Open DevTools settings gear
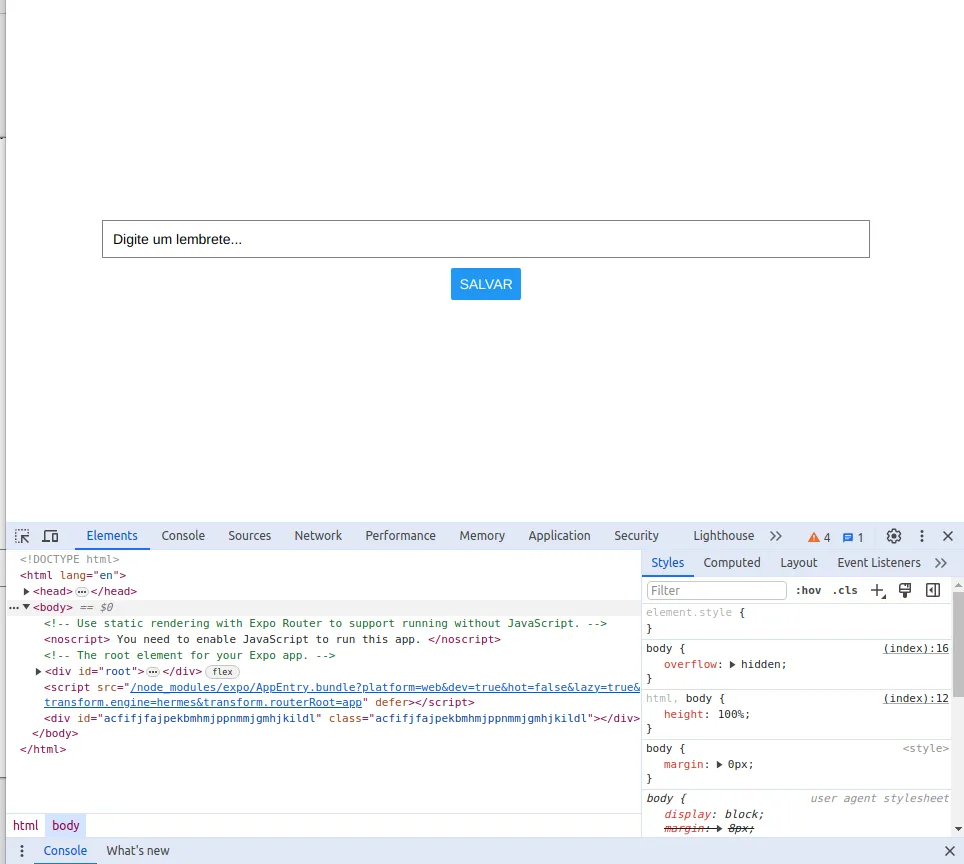Image resolution: width=964 pixels, height=864 pixels. pos(893,536)
